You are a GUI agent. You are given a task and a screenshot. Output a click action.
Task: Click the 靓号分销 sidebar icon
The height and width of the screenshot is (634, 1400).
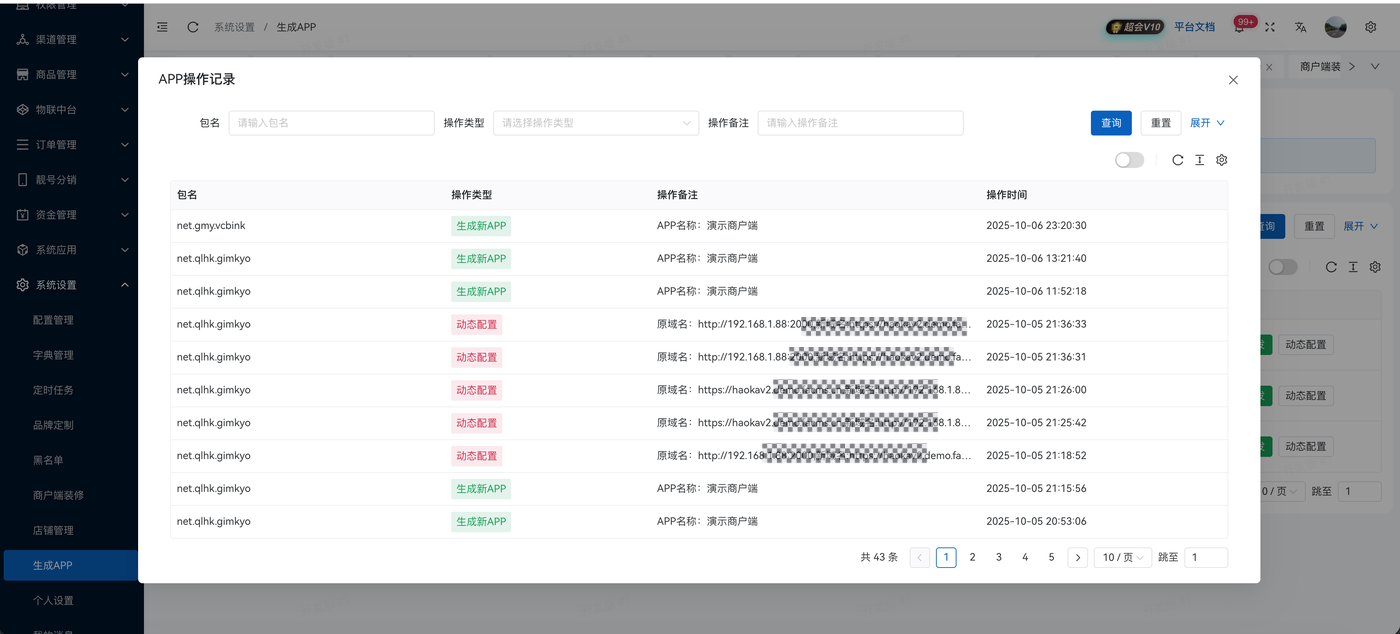coord(23,180)
